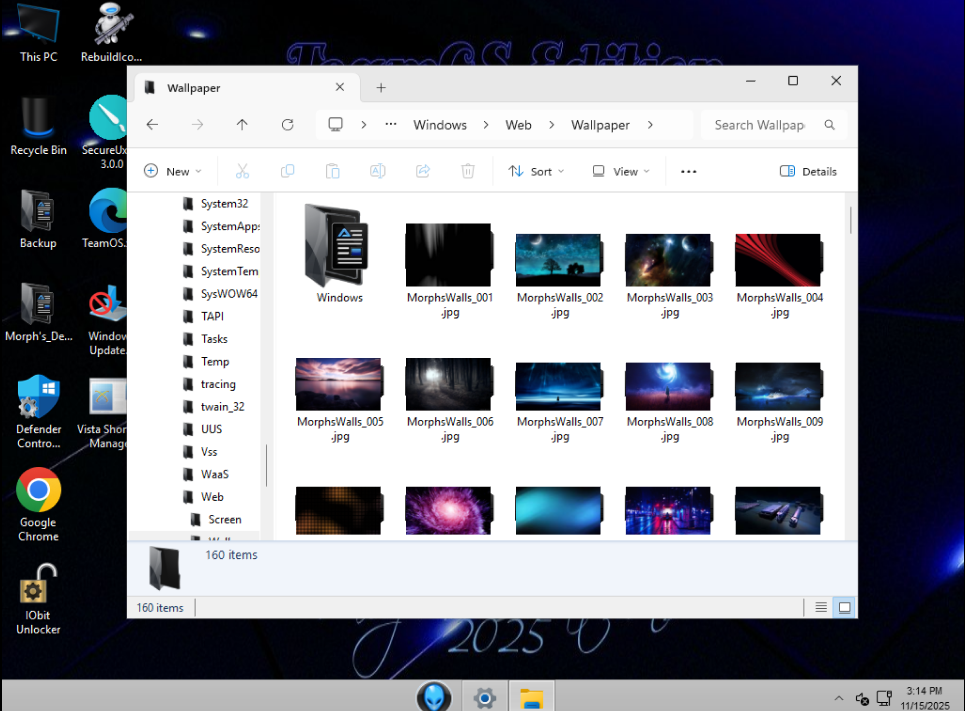Image resolution: width=965 pixels, height=711 pixels.
Task: Expand the New item dropdown
Action: [173, 171]
